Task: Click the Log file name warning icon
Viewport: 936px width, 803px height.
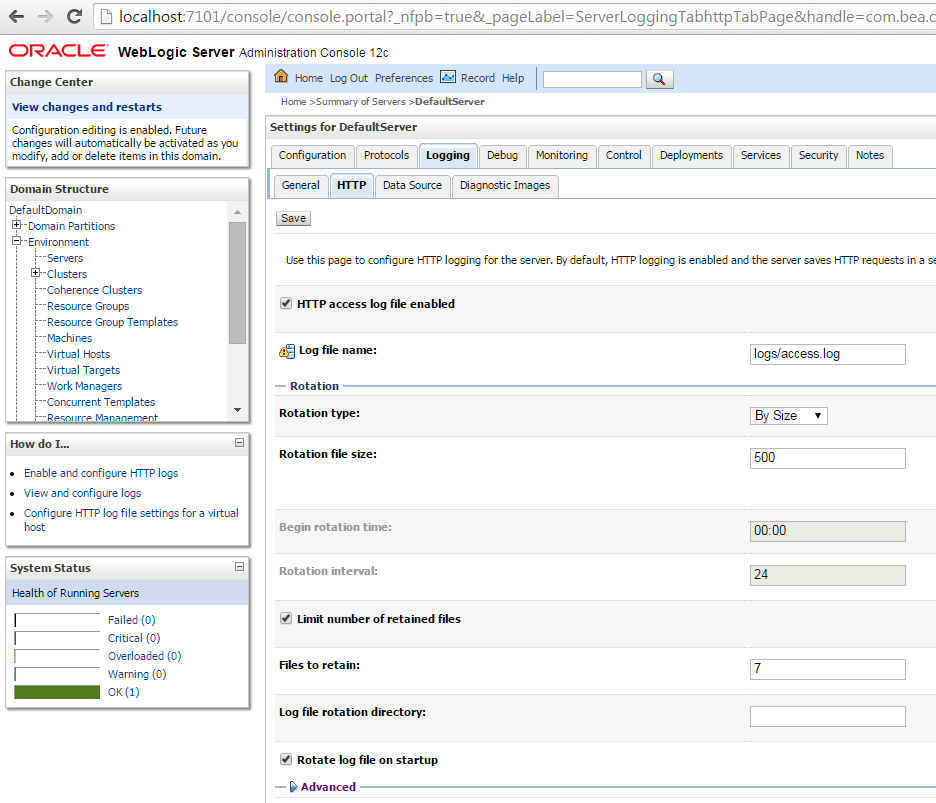Action: [287, 351]
